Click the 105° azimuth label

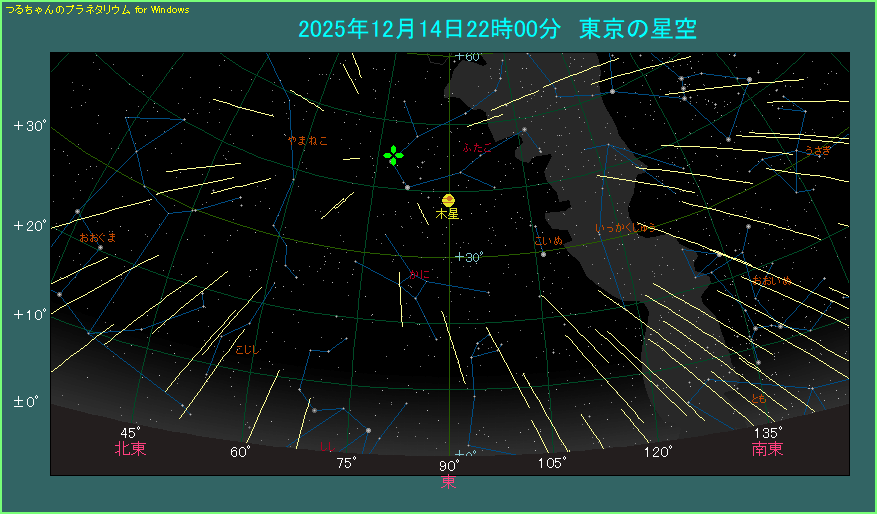click(x=552, y=463)
